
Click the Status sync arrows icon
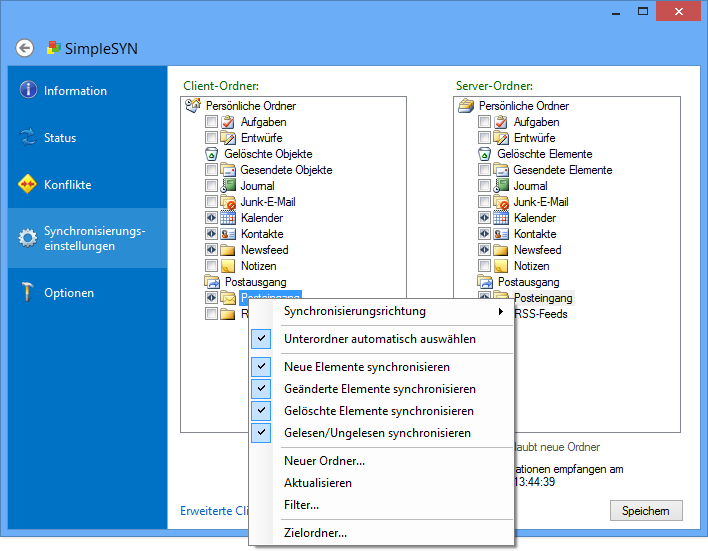[28, 137]
